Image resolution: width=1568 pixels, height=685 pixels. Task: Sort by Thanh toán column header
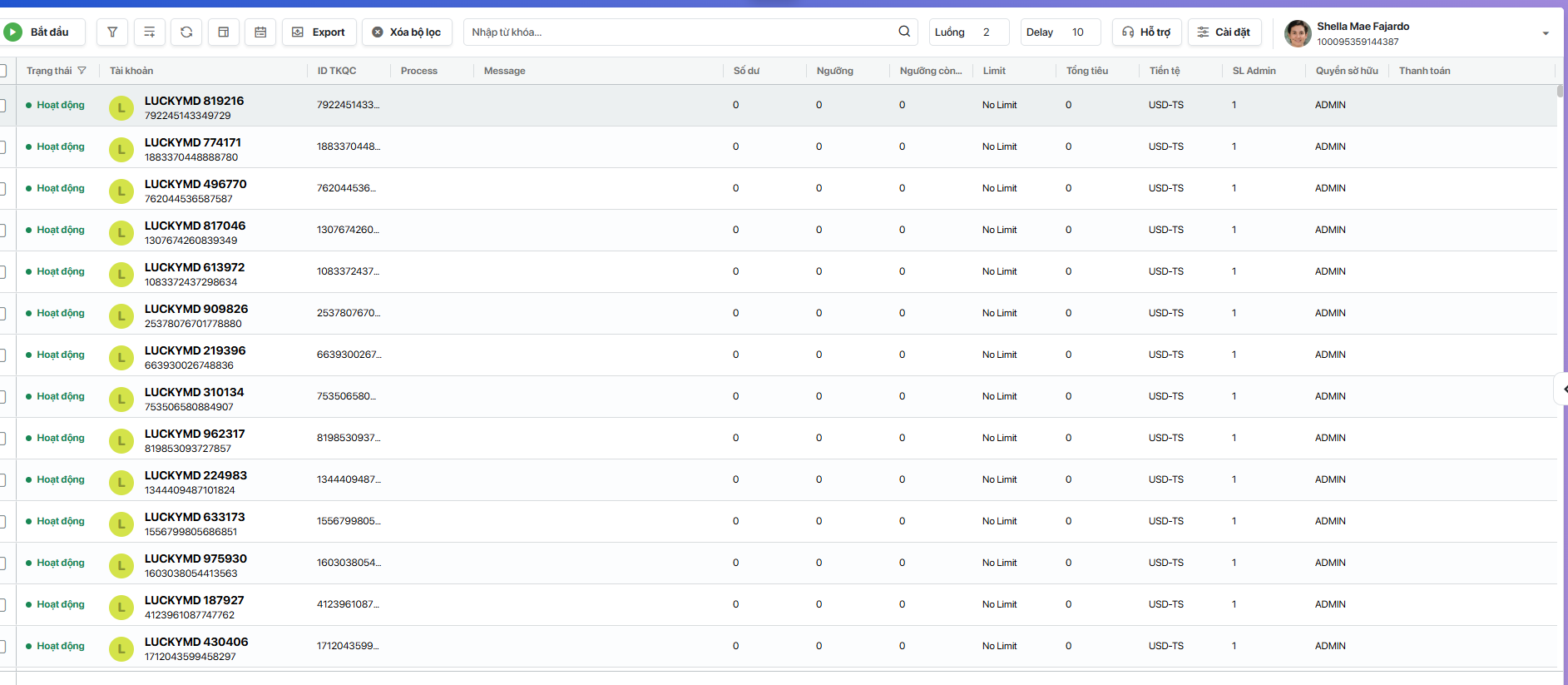1424,71
